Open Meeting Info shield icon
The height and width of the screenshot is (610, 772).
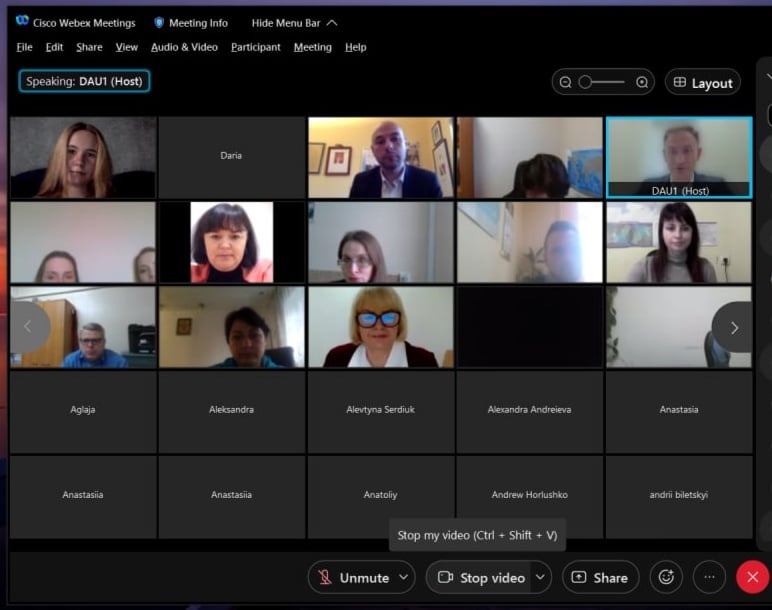pyautogui.click(x=159, y=23)
